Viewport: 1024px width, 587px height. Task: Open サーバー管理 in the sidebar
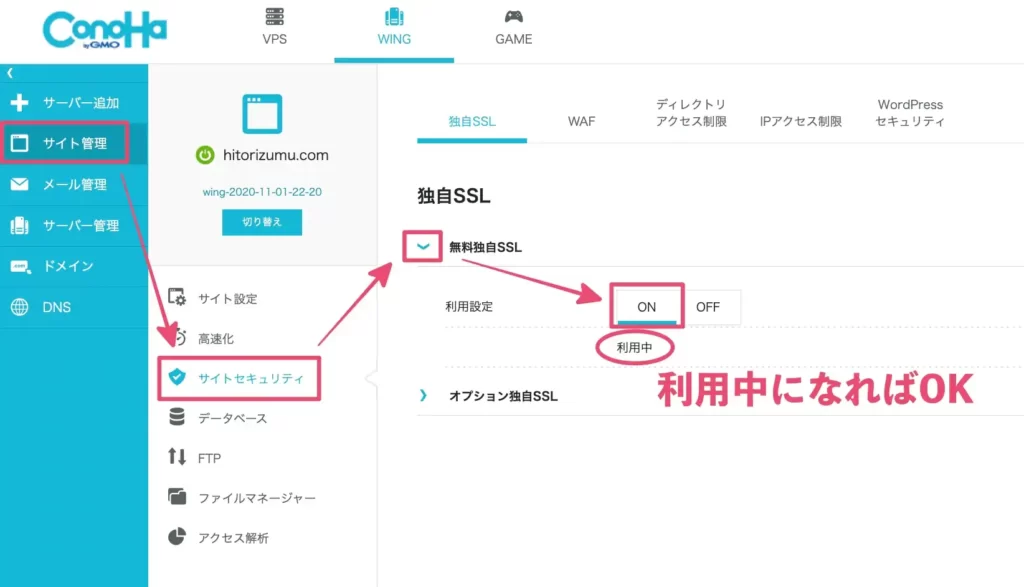tap(74, 225)
